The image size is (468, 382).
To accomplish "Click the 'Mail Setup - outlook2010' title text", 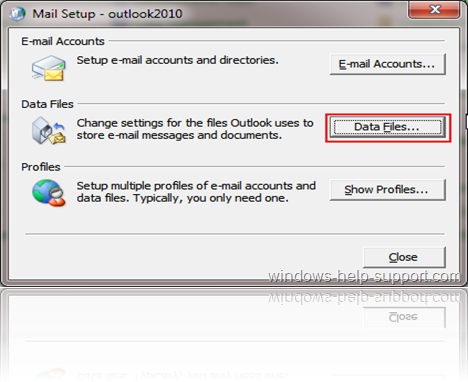I will (x=107, y=14).
